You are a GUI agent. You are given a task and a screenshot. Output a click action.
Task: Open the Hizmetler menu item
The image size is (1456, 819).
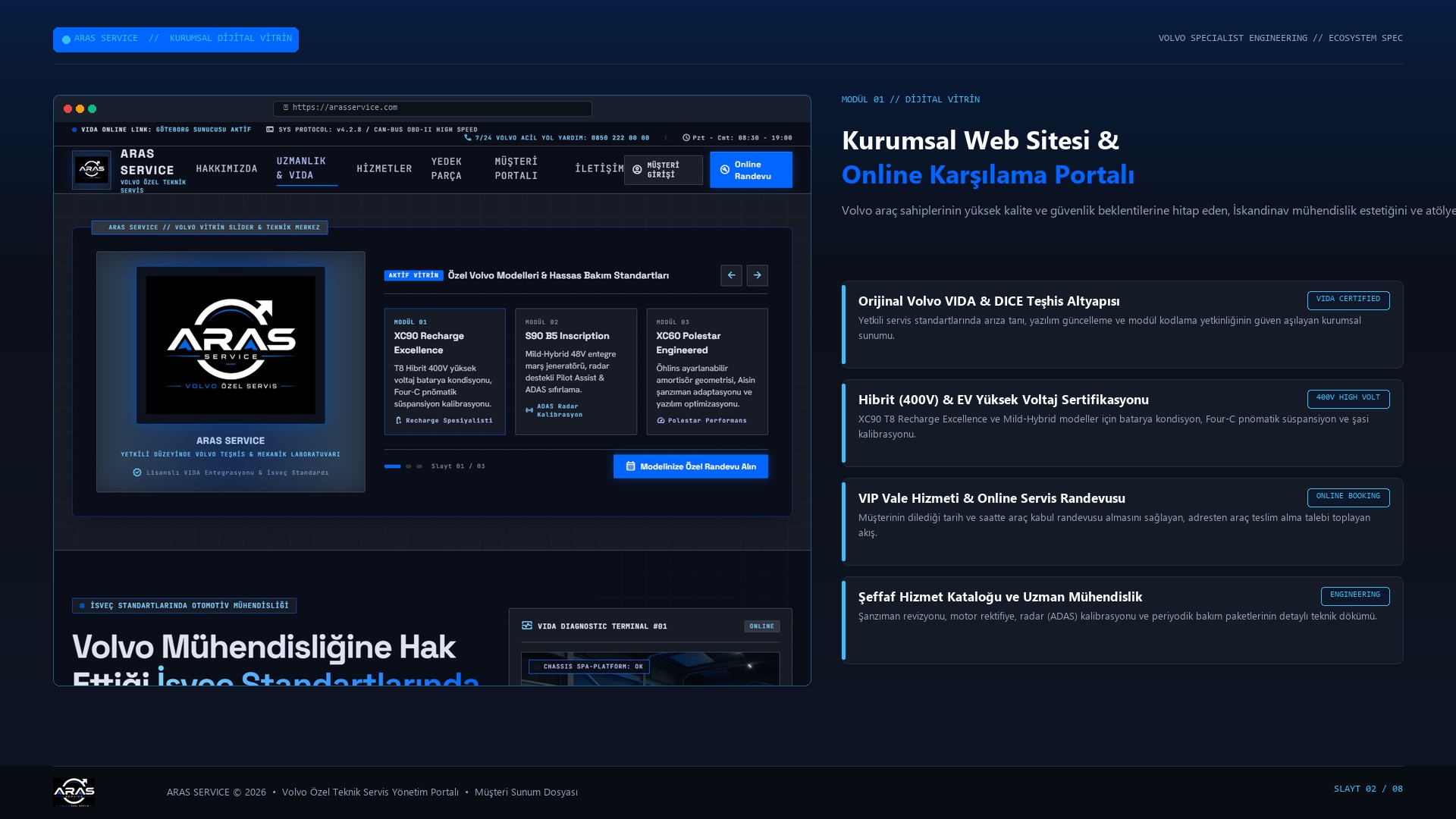coord(384,168)
